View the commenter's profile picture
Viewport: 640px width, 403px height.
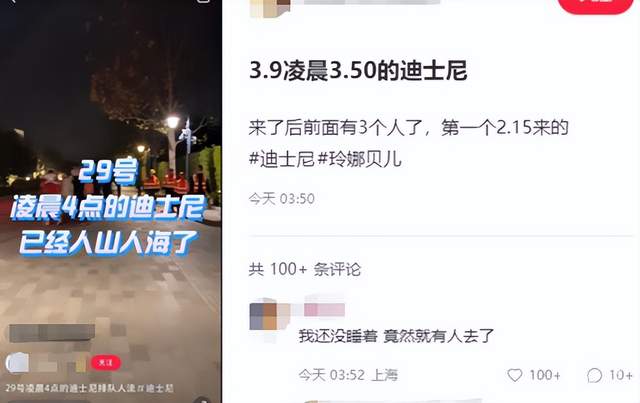pos(264,316)
